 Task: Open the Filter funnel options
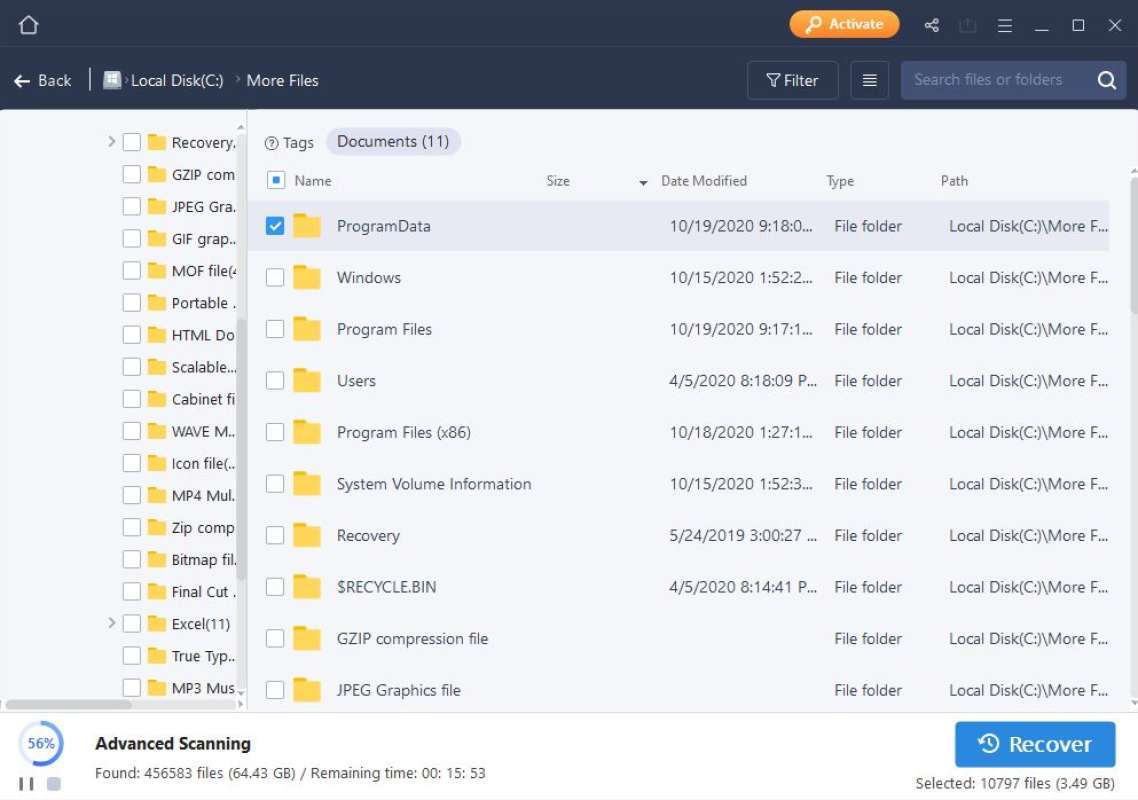pyautogui.click(x=792, y=80)
